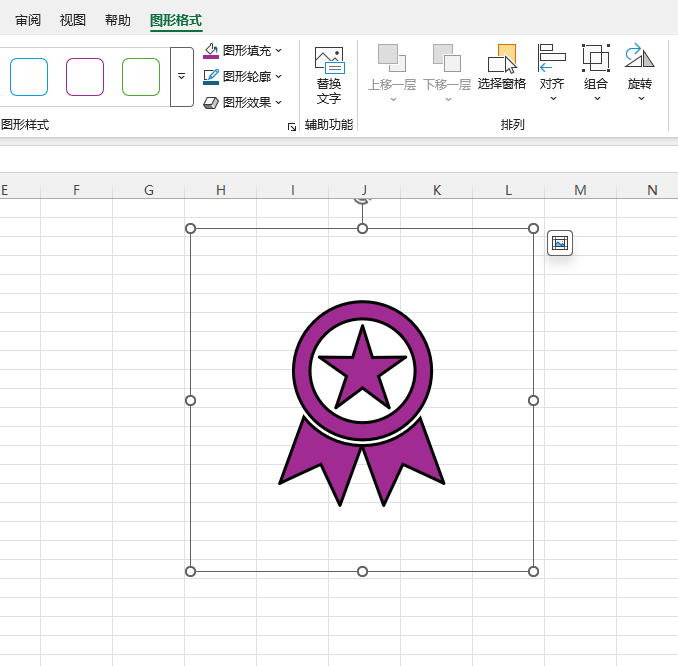678x666 pixels.
Task: Expand the 对齐 dropdown chevron
Action: 553,99
